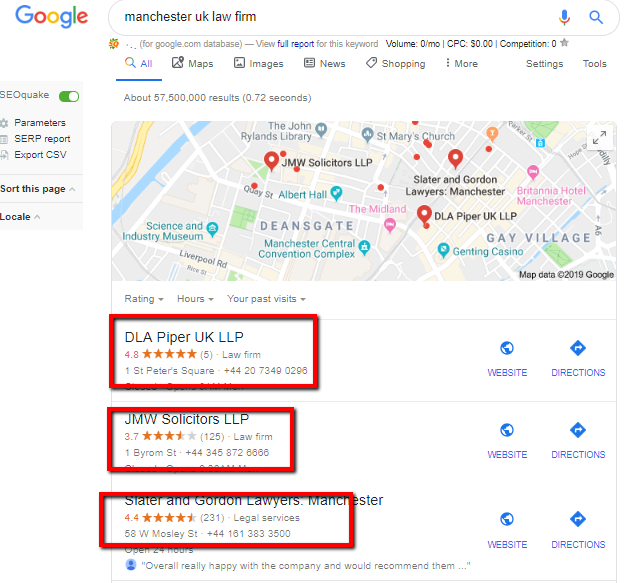Image resolution: width=644 pixels, height=583 pixels.
Task: Toggle the SEOquake switch off
Action: [x=69, y=97]
